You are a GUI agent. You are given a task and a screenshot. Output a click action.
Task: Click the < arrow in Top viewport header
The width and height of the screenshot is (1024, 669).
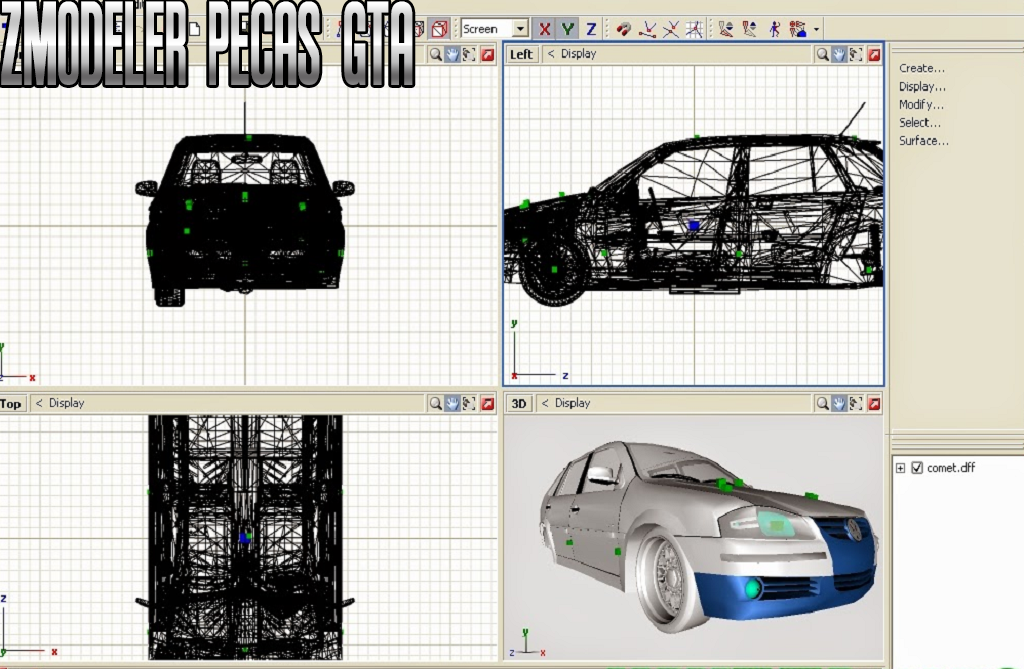pyautogui.click(x=39, y=403)
